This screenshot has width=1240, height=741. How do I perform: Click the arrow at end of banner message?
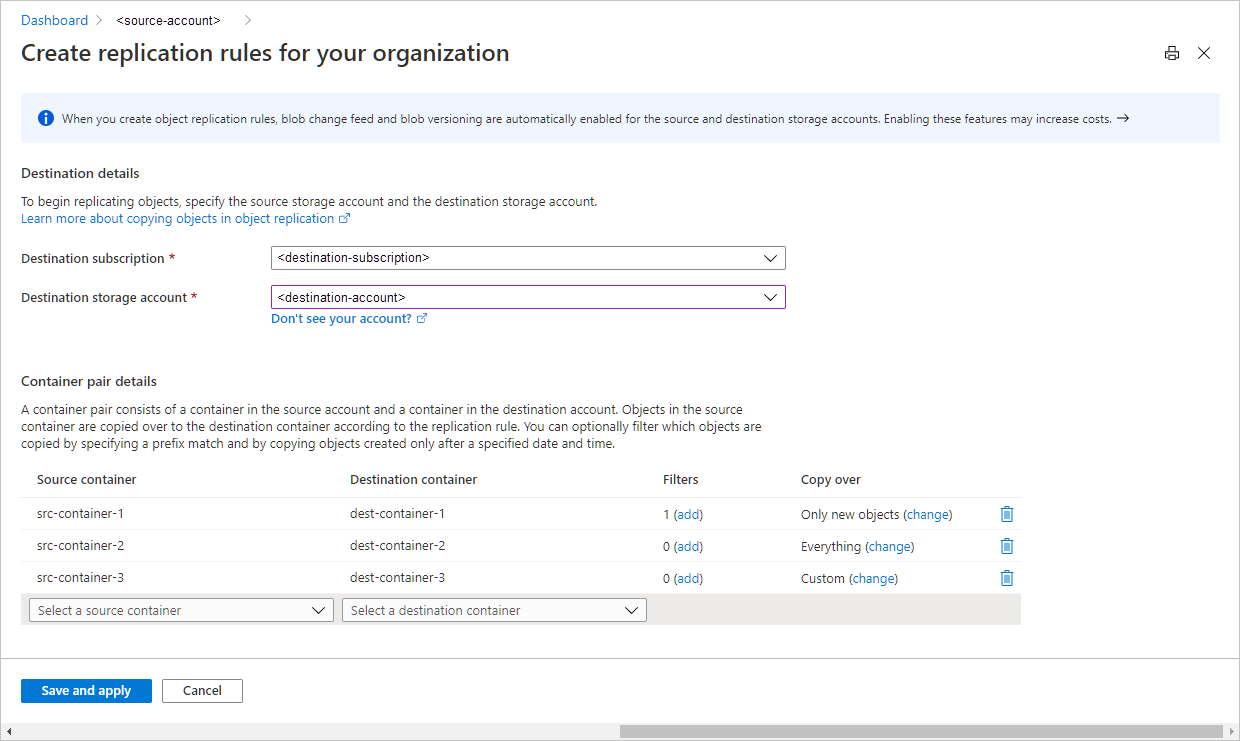point(1122,117)
